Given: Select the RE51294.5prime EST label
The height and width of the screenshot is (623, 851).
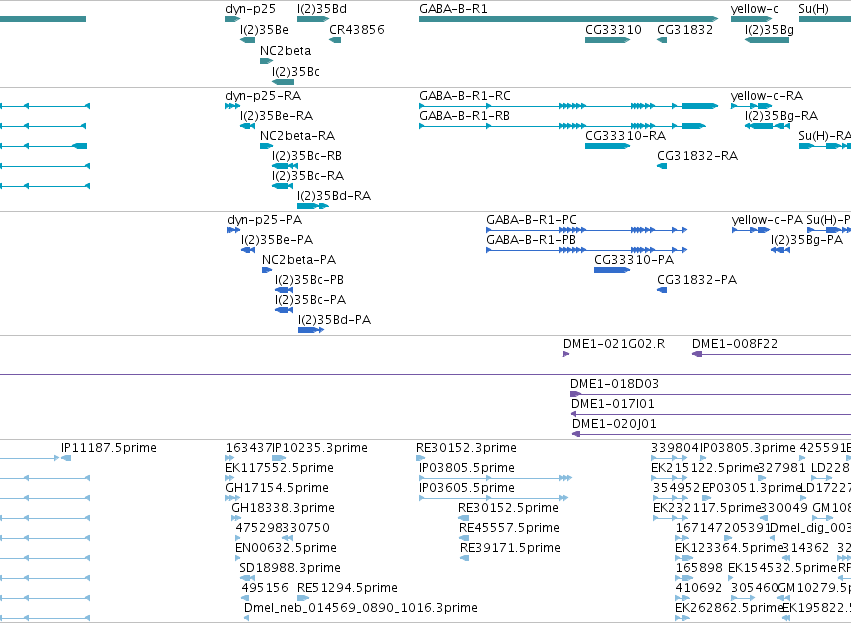Looking at the screenshot, I should point(347,588).
